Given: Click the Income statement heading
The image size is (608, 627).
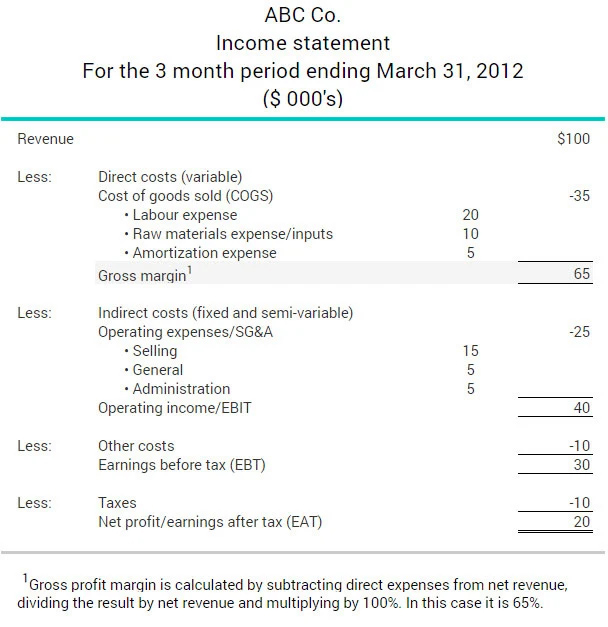Looking at the screenshot, I should (302, 44).
